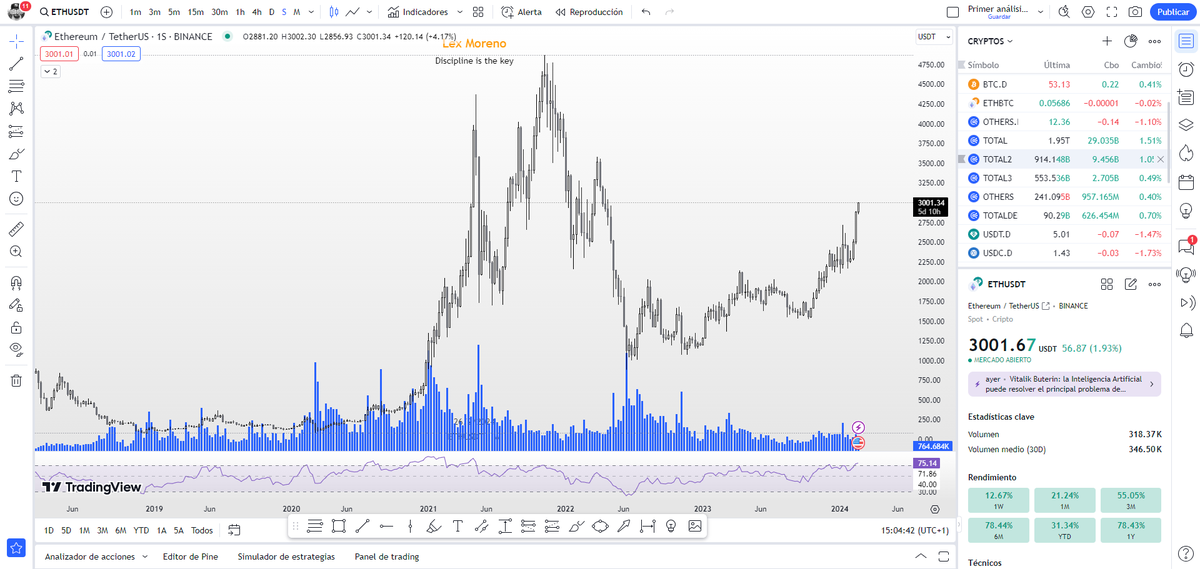This screenshot has height=569, width=1200.
Task: Expand the Primer análisis layout dropdown
Action: pos(1042,12)
